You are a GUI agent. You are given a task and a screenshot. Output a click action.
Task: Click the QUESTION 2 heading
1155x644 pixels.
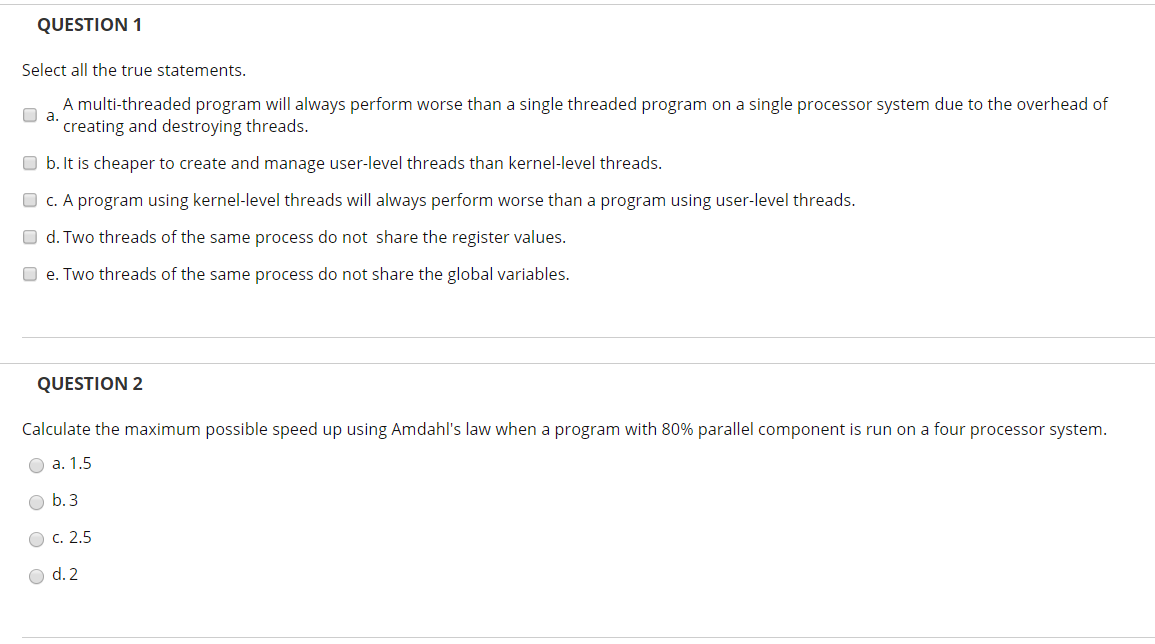(x=91, y=383)
